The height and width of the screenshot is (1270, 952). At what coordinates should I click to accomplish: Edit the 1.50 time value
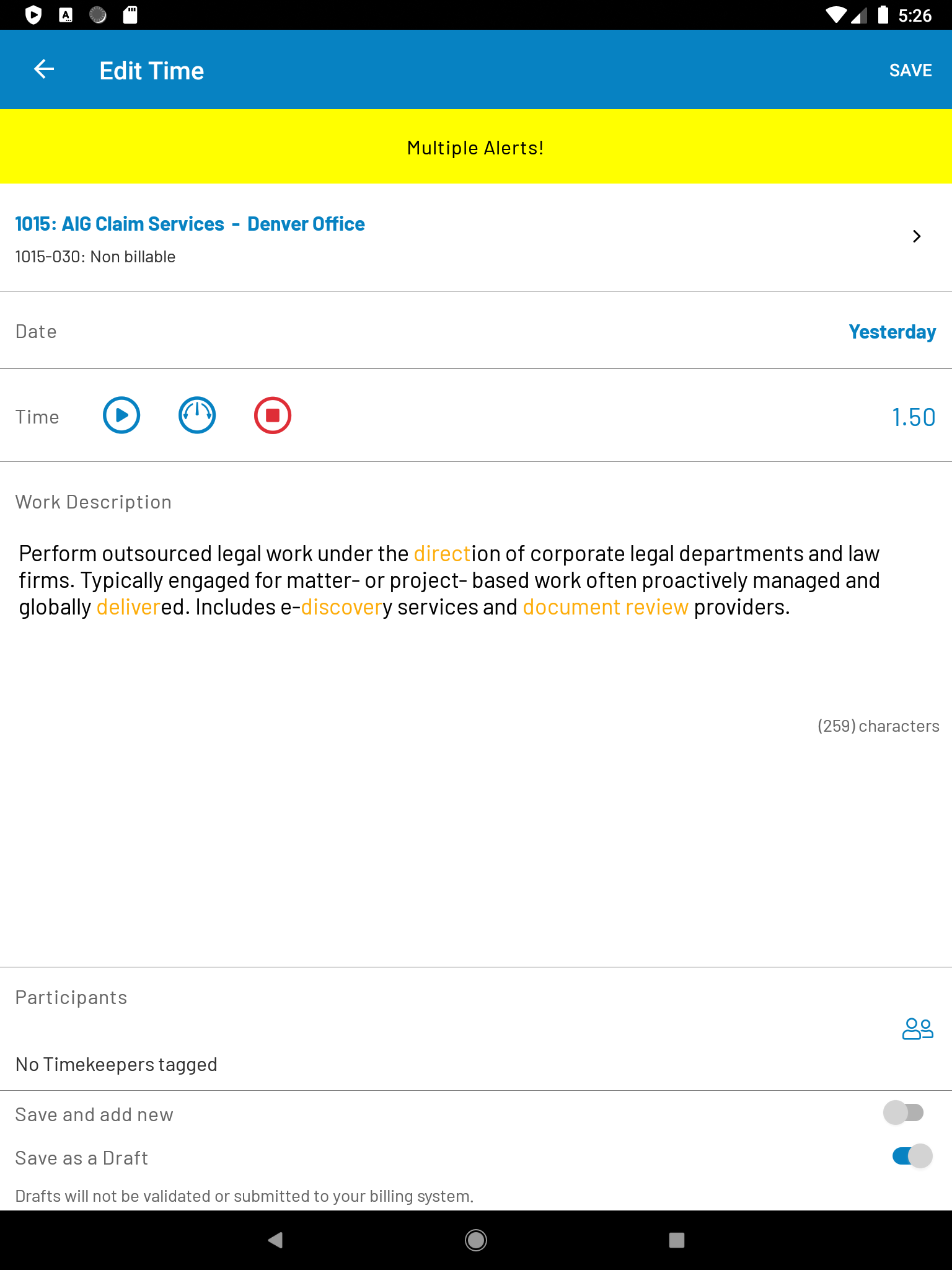tap(914, 417)
